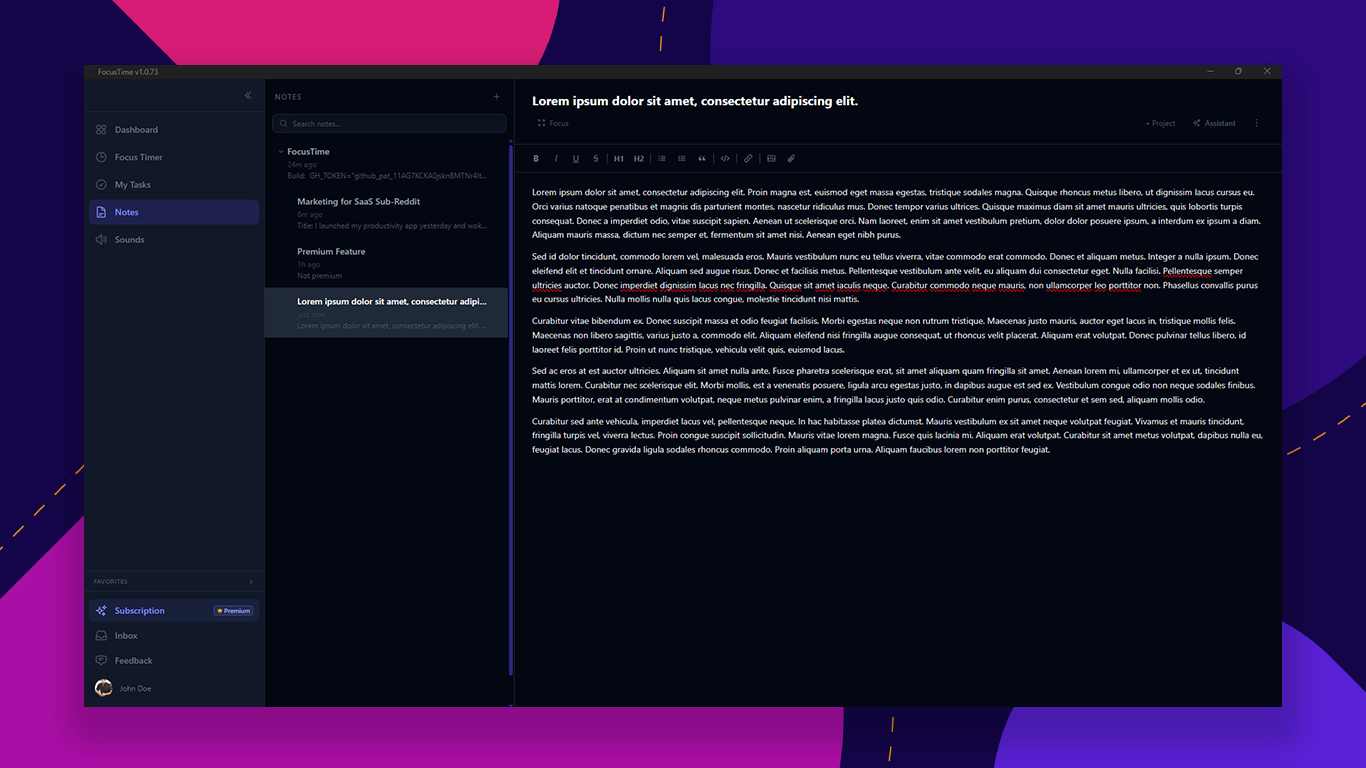Toggle italic formatting in the toolbar

556,159
